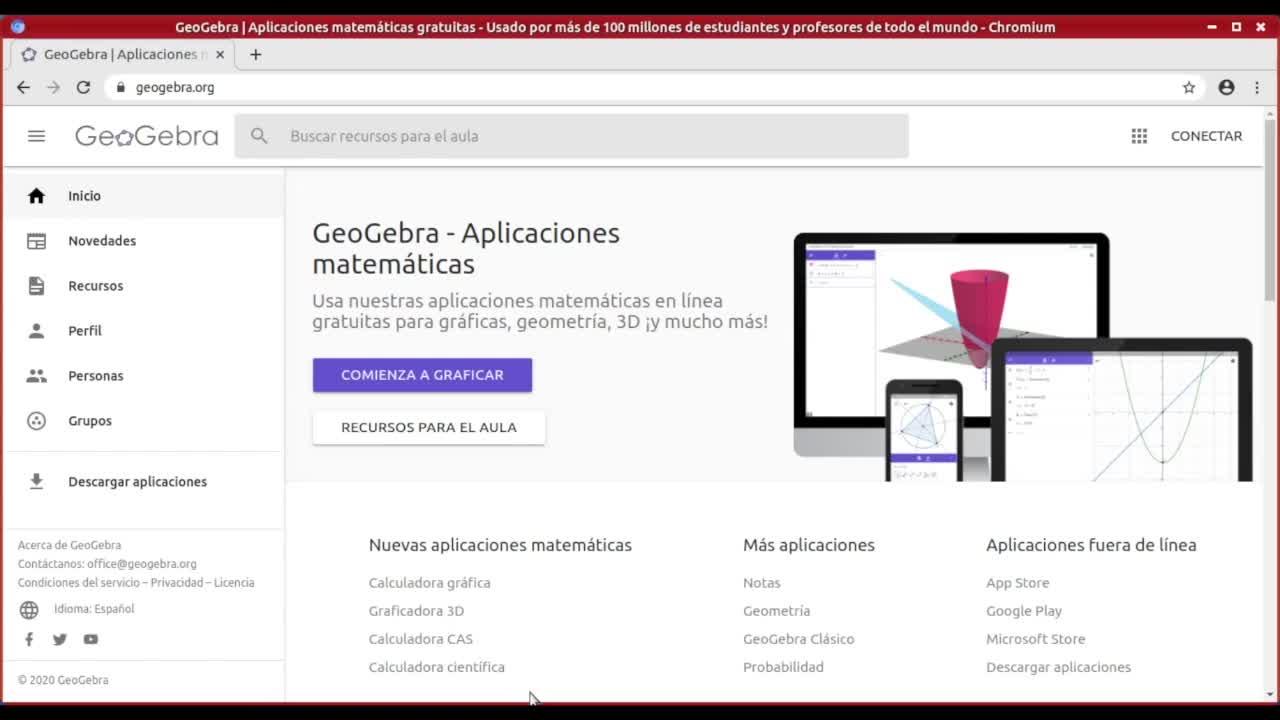
Task: Click the hero devices illustration
Action: tap(1023, 357)
